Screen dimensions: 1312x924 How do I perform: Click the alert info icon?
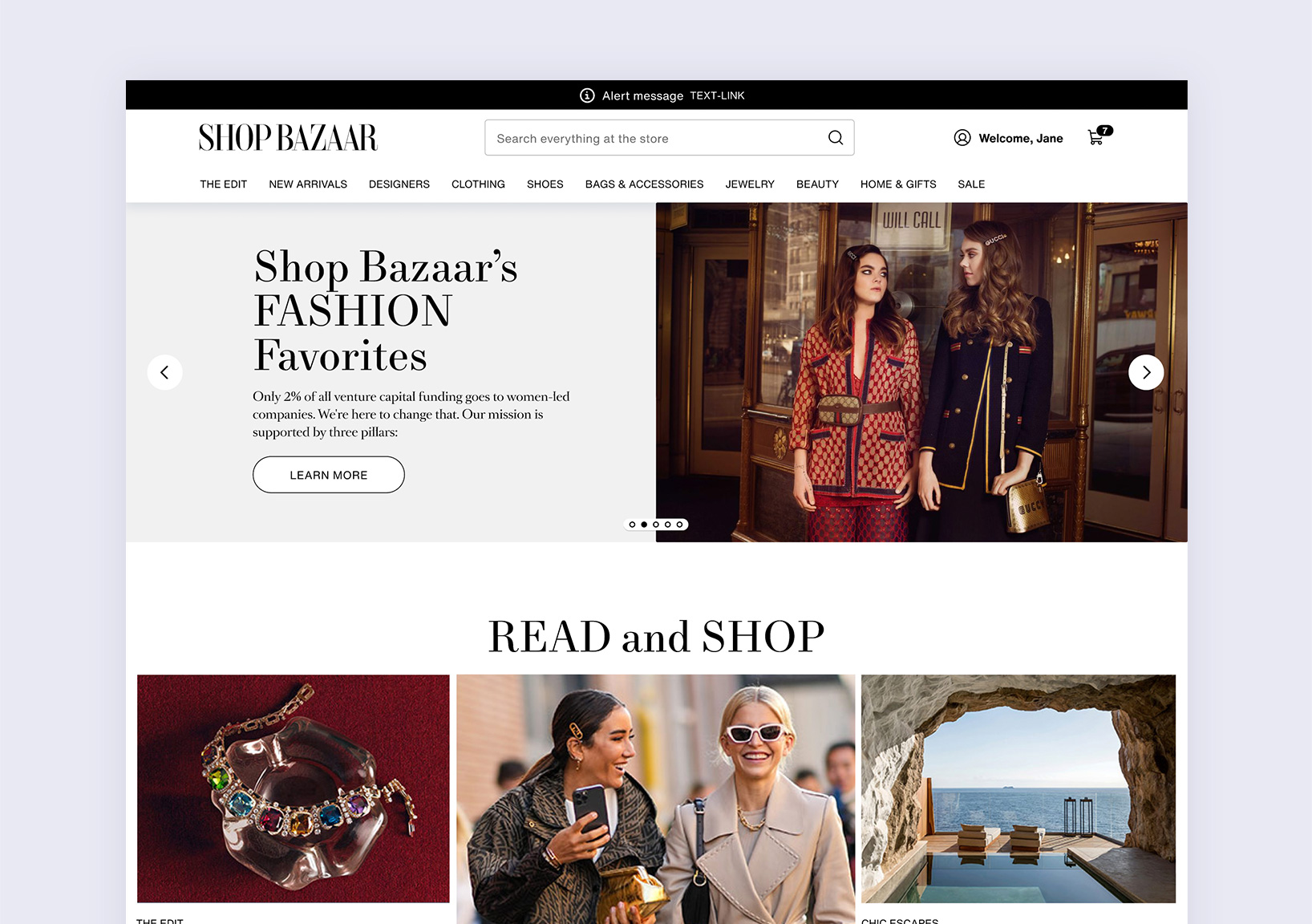587,95
